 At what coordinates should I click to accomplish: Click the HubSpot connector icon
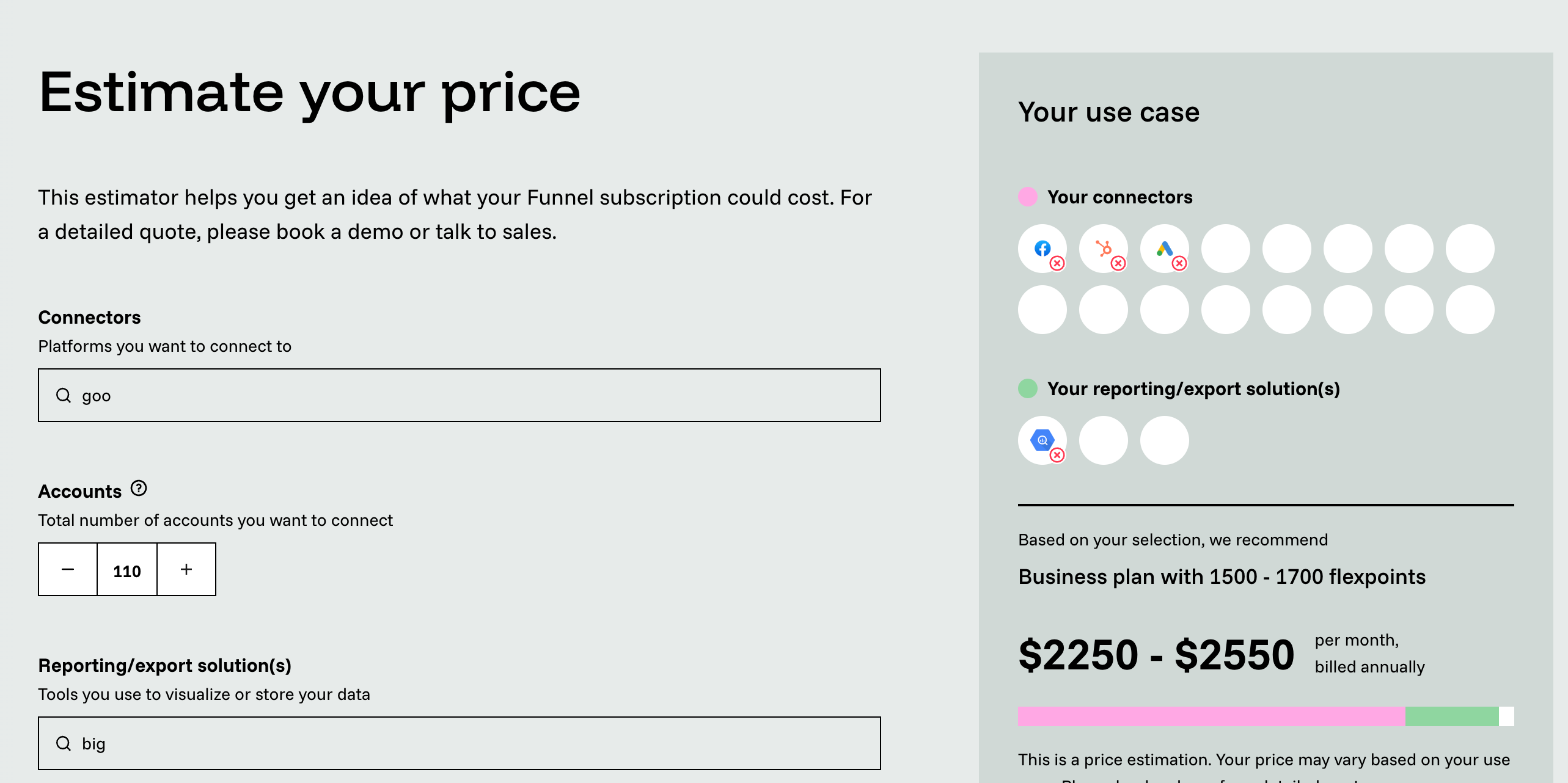1104,248
